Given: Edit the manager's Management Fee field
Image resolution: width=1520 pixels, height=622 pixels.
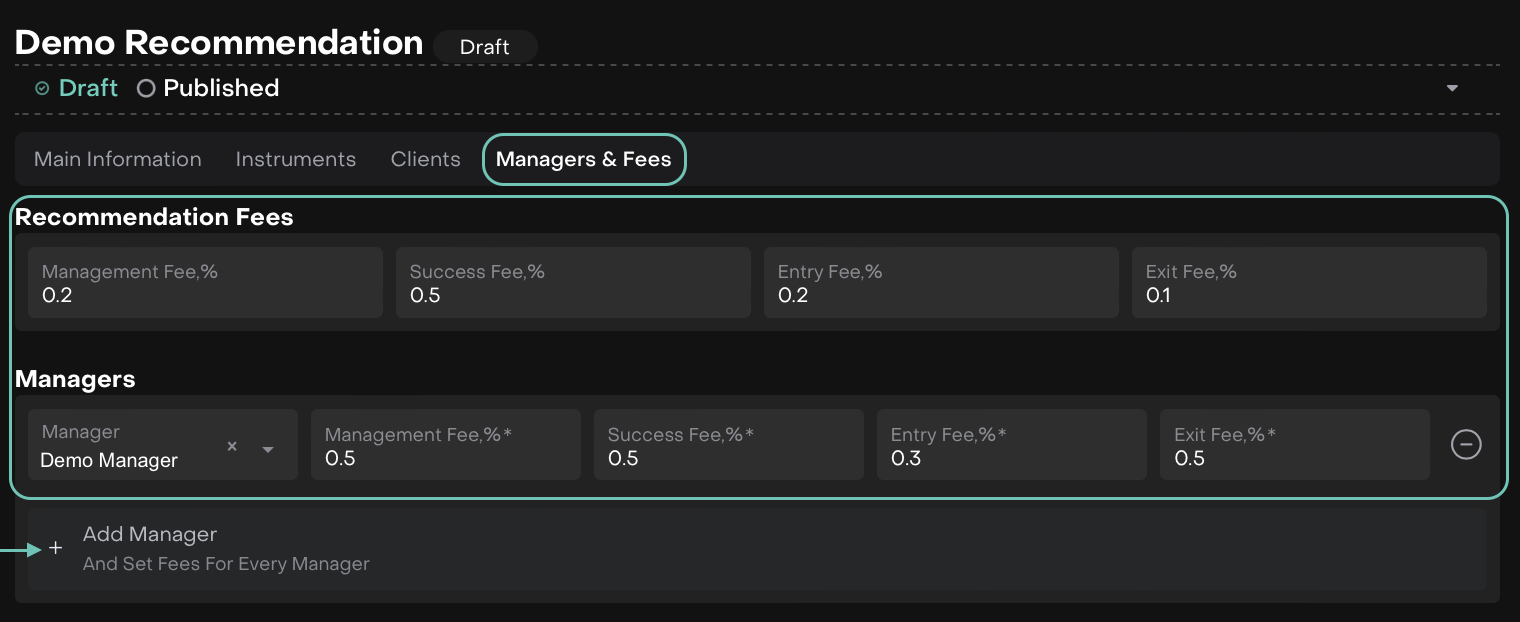Looking at the screenshot, I should 446,446.
